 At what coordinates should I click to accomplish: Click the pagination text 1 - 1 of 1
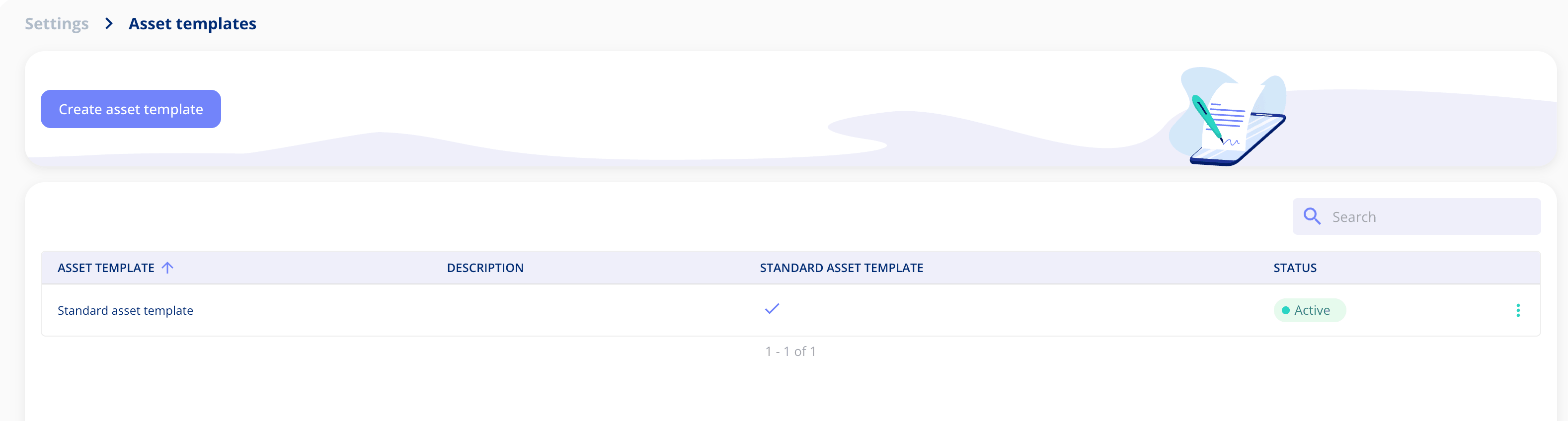coord(789,351)
